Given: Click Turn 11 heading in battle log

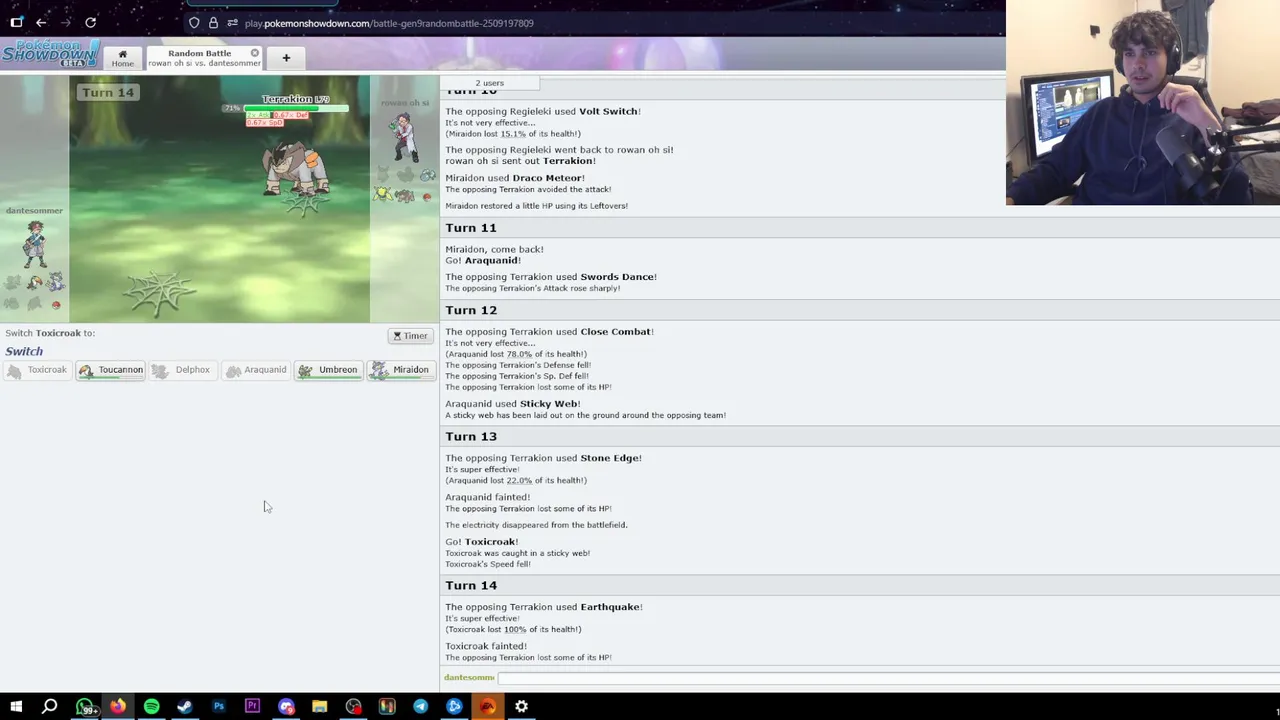Looking at the screenshot, I should [471, 228].
